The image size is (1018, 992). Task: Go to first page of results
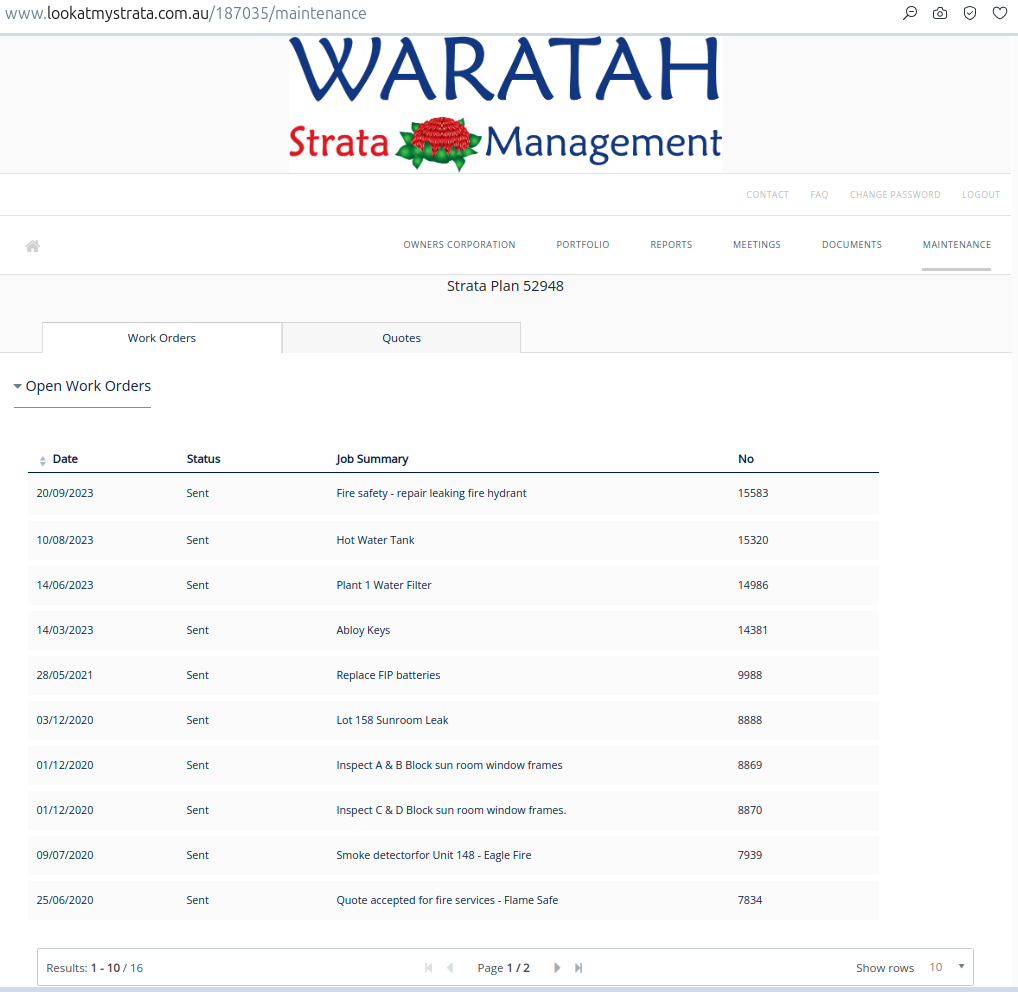click(428, 968)
